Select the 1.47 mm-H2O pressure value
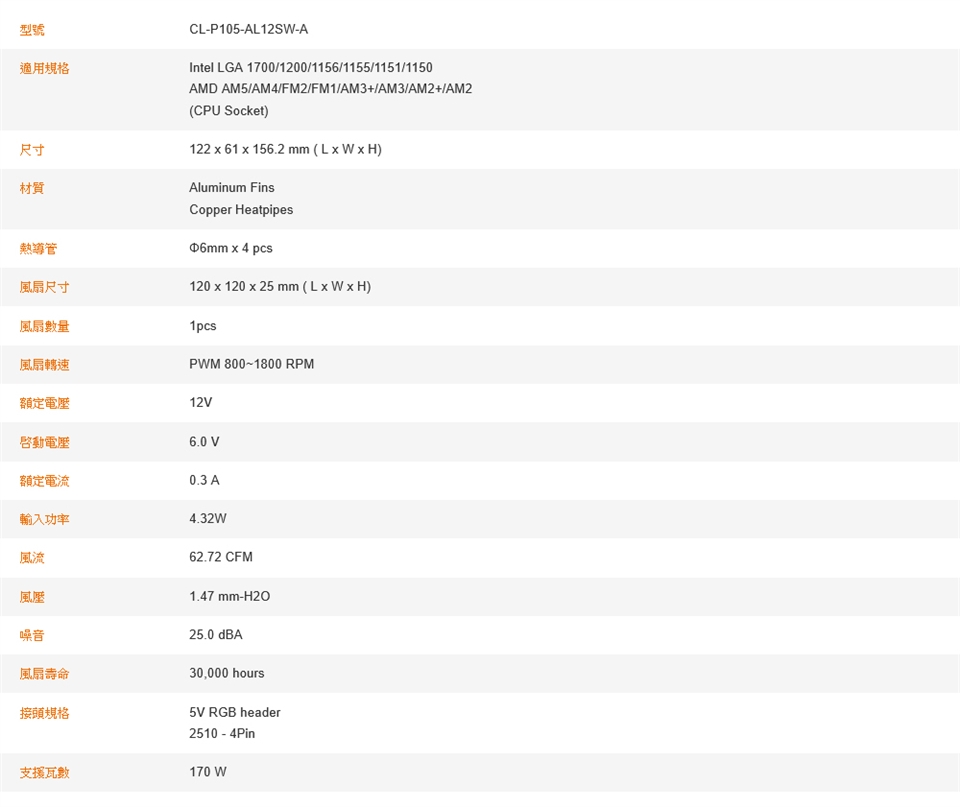The image size is (960, 807). (x=229, y=597)
